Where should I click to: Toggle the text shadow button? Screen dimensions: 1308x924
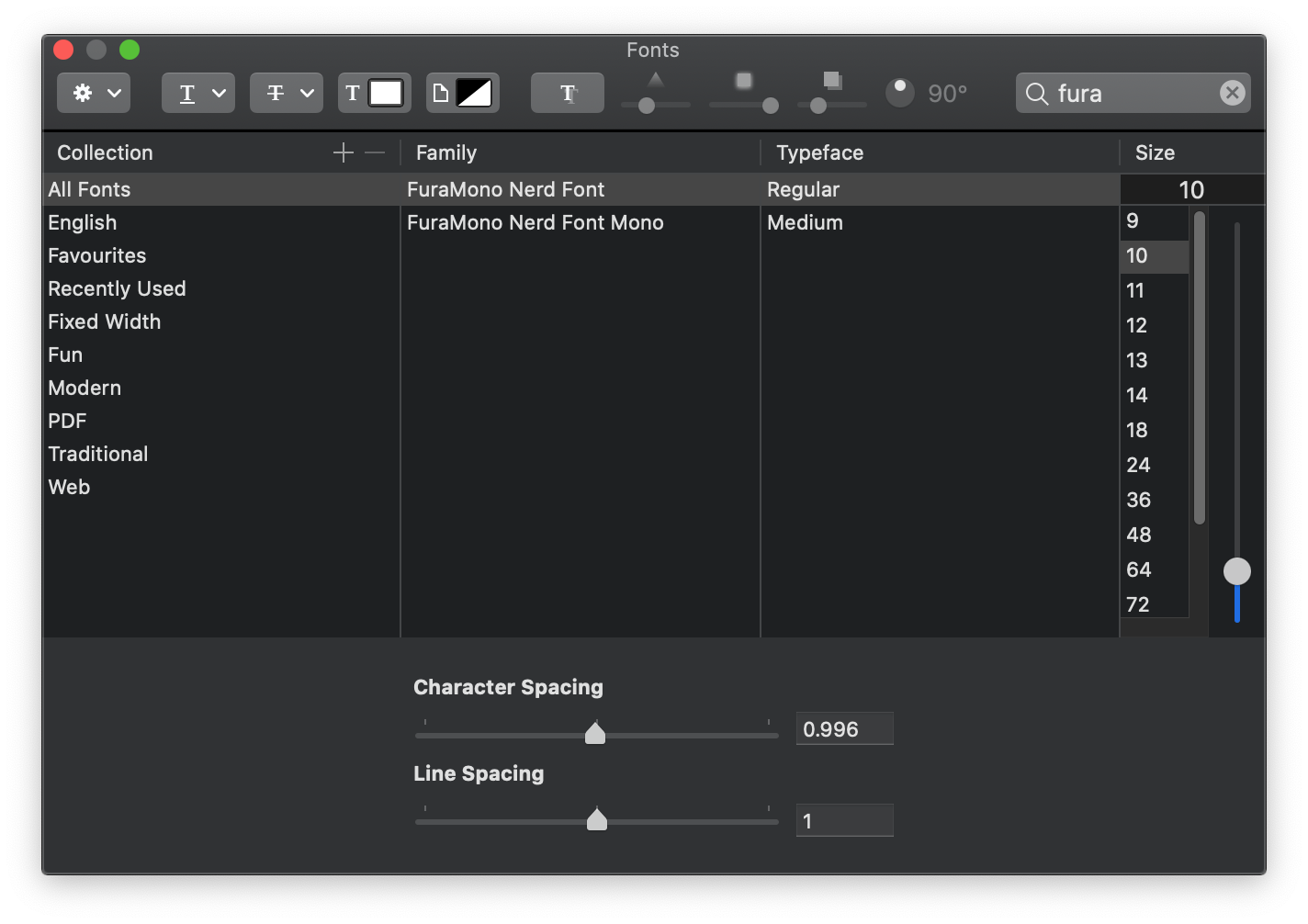click(568, 93)
